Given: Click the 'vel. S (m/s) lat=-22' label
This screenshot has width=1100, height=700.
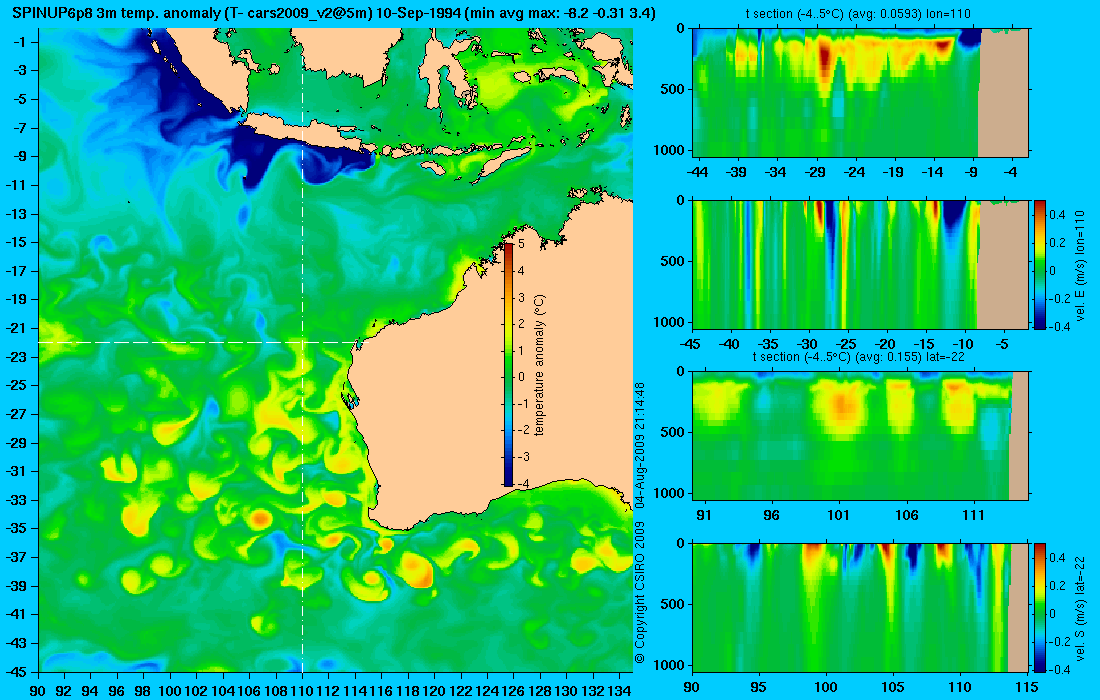Looking at the screenshot, I should pos(1080,609).
